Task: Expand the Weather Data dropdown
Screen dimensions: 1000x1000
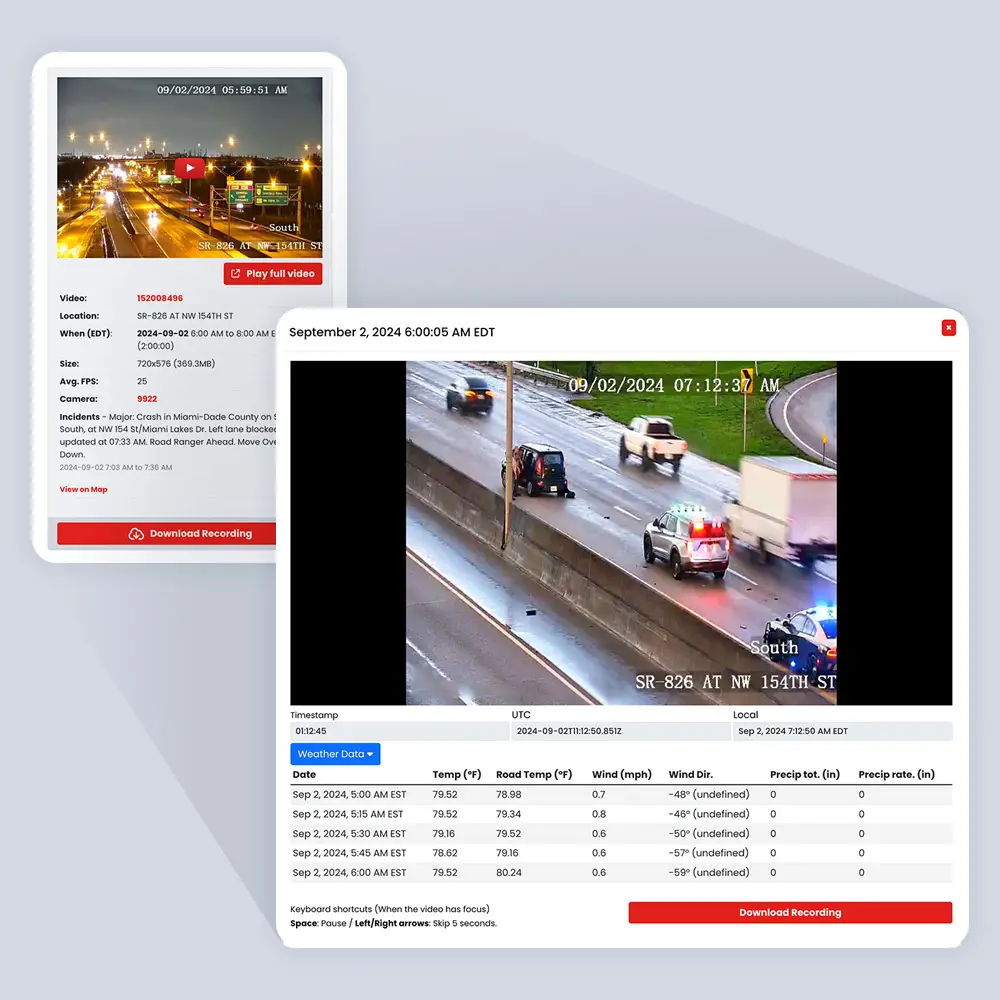Action: point(335,754)
